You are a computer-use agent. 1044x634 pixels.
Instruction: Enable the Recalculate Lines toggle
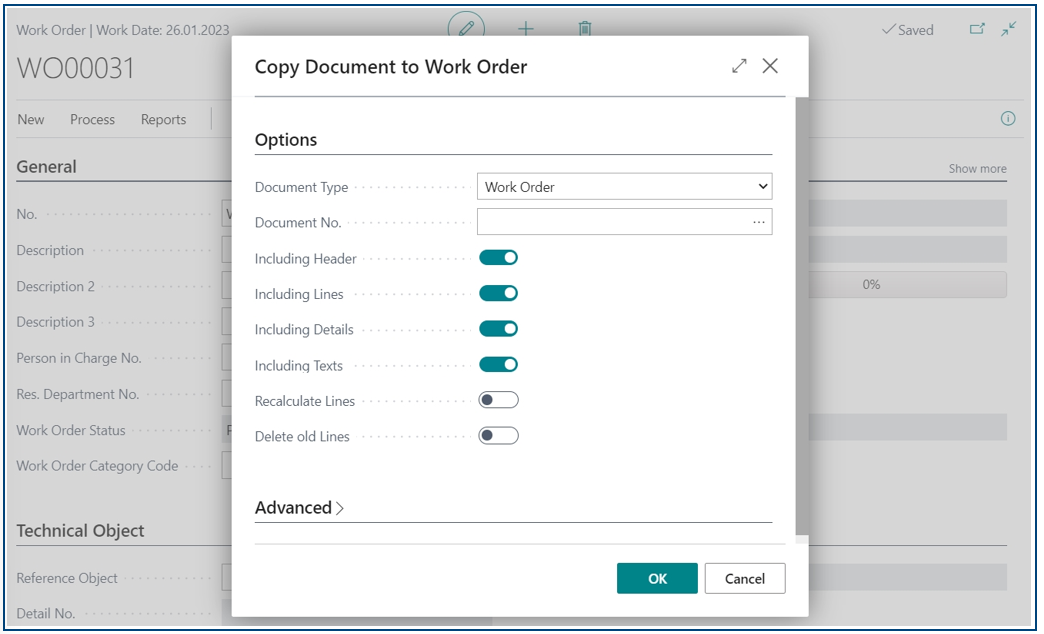(x=498, y=400)
